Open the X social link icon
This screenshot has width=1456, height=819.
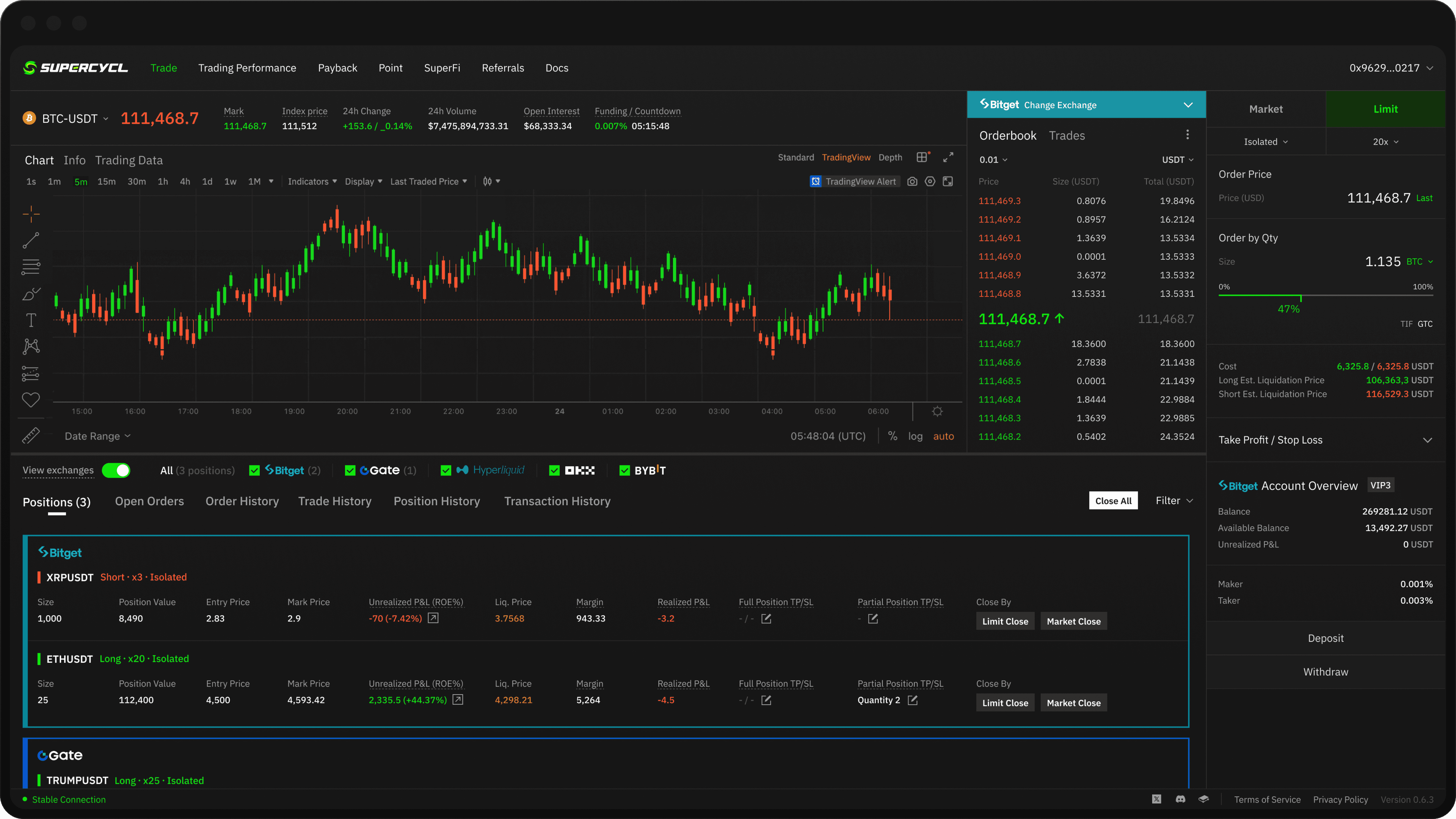(x=1156, y=799)
